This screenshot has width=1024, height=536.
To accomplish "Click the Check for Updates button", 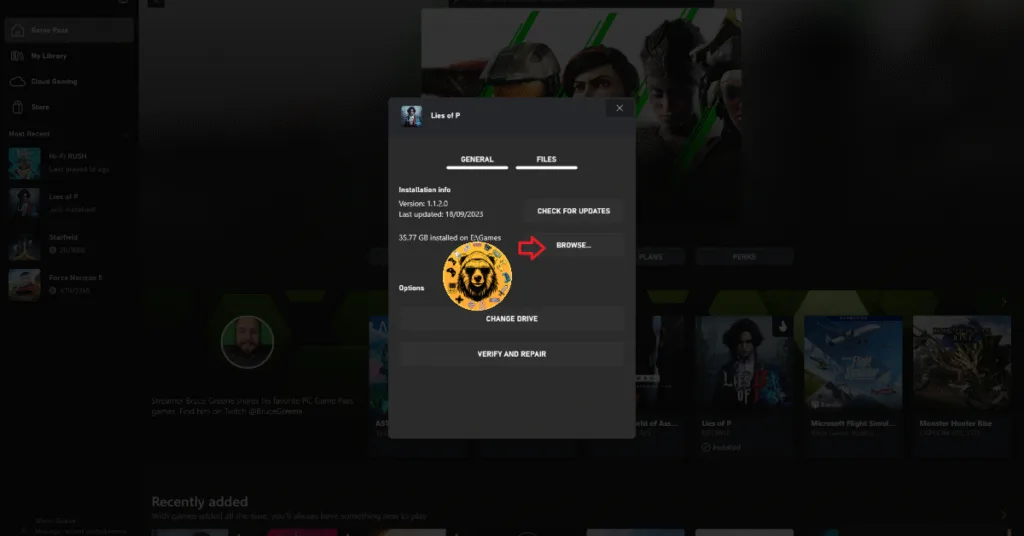I will point(573,211).
